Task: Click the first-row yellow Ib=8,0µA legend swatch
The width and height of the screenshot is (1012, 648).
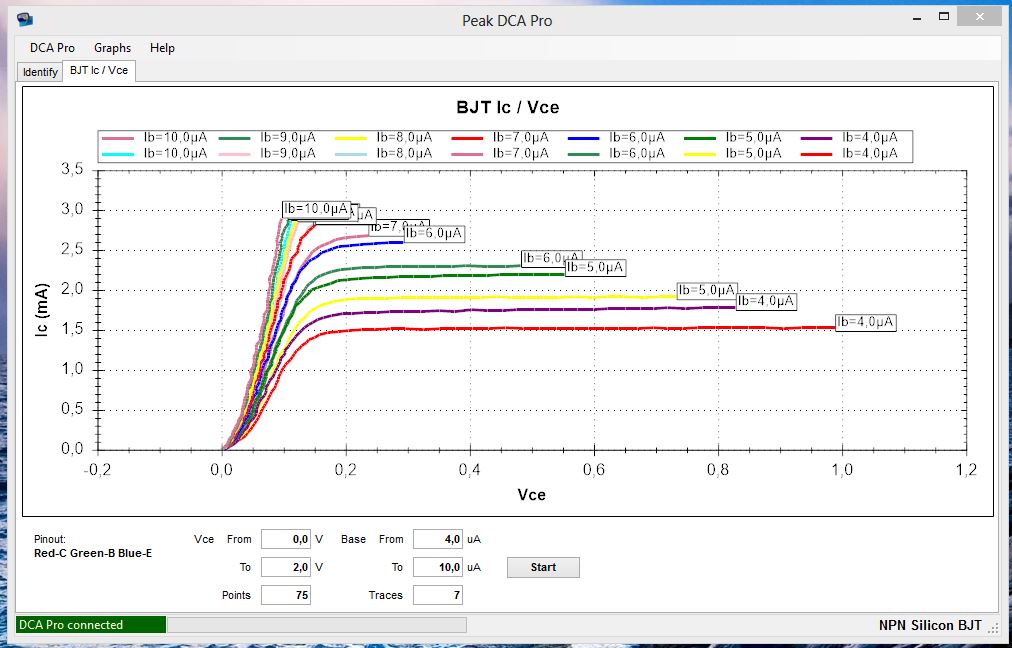Action: [x=351, y=137]
